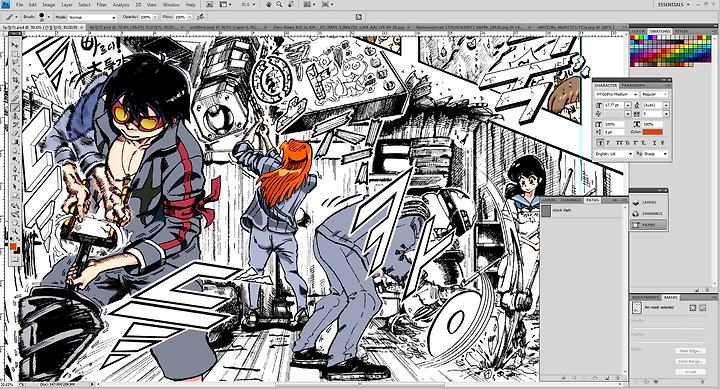Add a vector mask in the Masks panel
The height and width of the screenshot is (389, 720).
[703, 308]
